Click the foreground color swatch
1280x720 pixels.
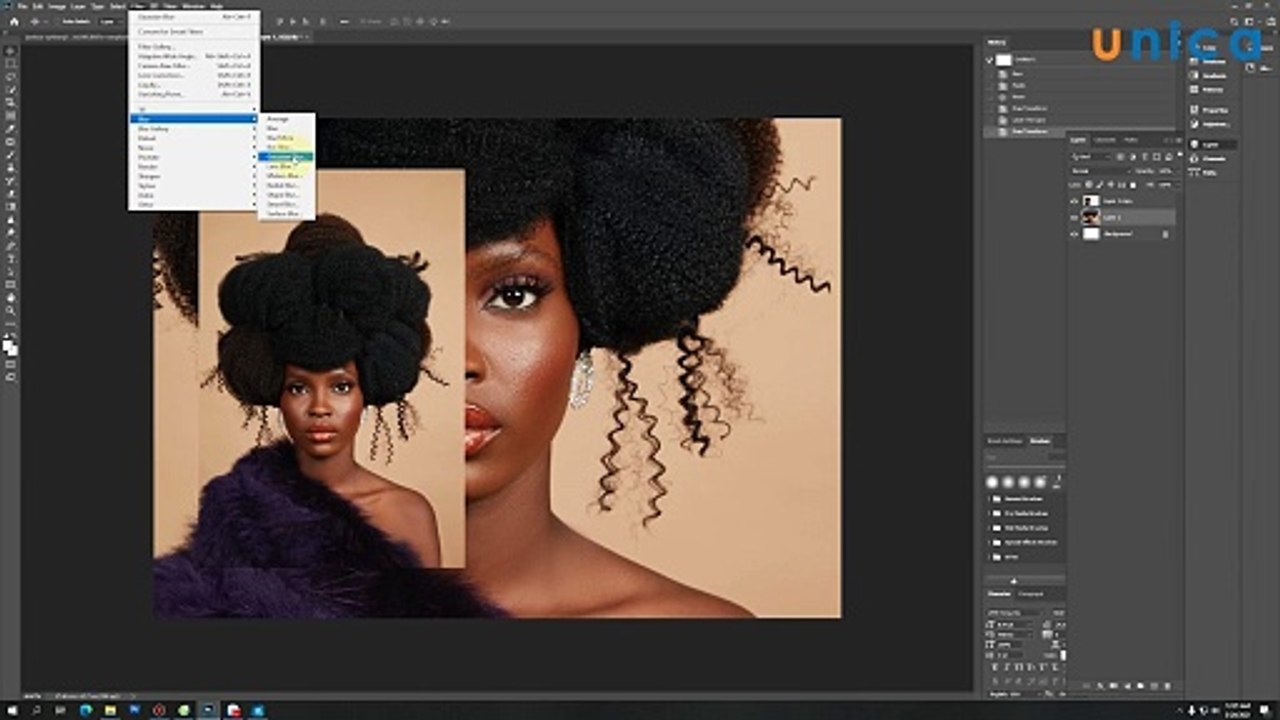[x=8, y=345]
